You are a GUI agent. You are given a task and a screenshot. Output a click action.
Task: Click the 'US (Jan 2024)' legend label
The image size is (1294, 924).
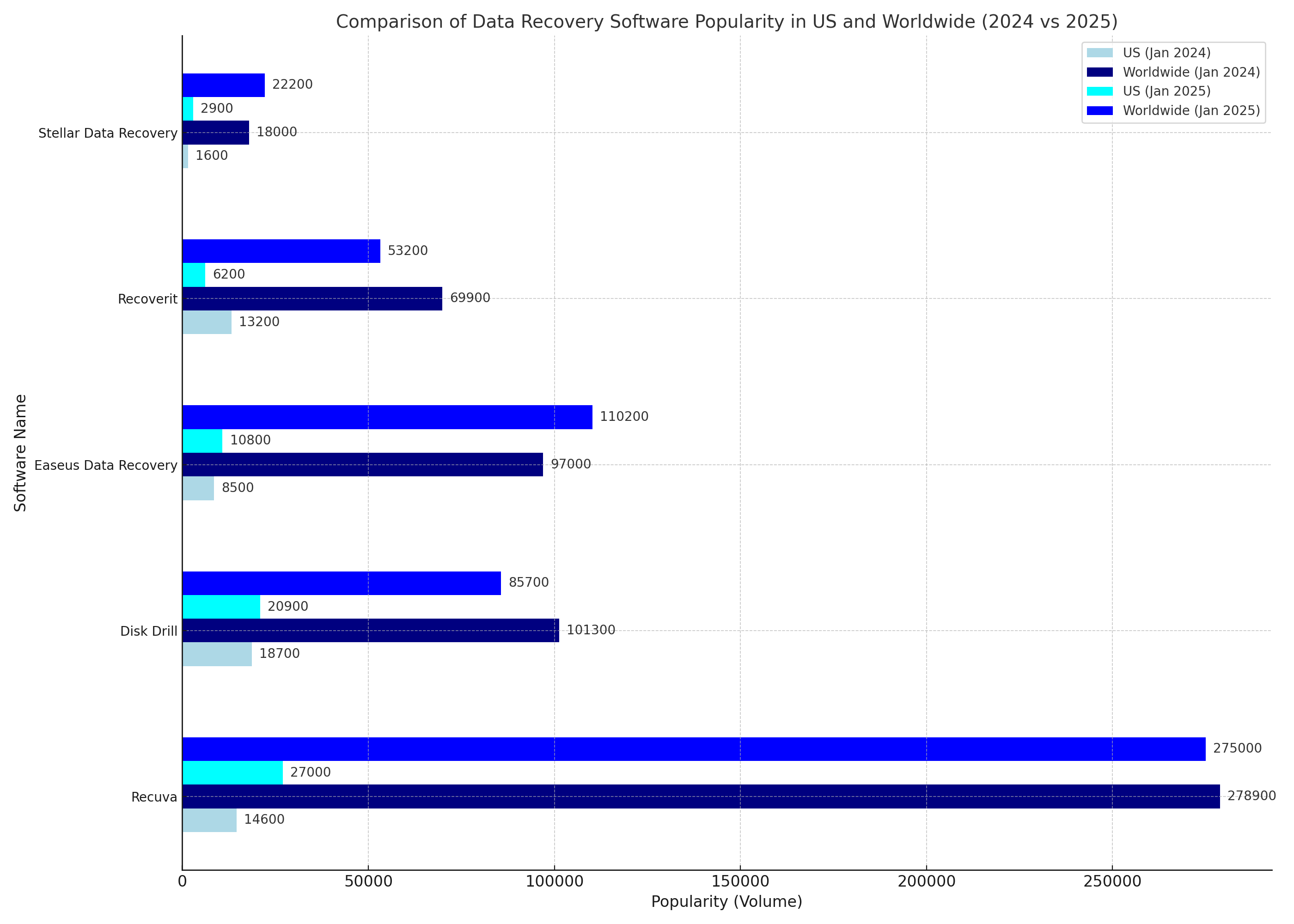coord(1166,53)
